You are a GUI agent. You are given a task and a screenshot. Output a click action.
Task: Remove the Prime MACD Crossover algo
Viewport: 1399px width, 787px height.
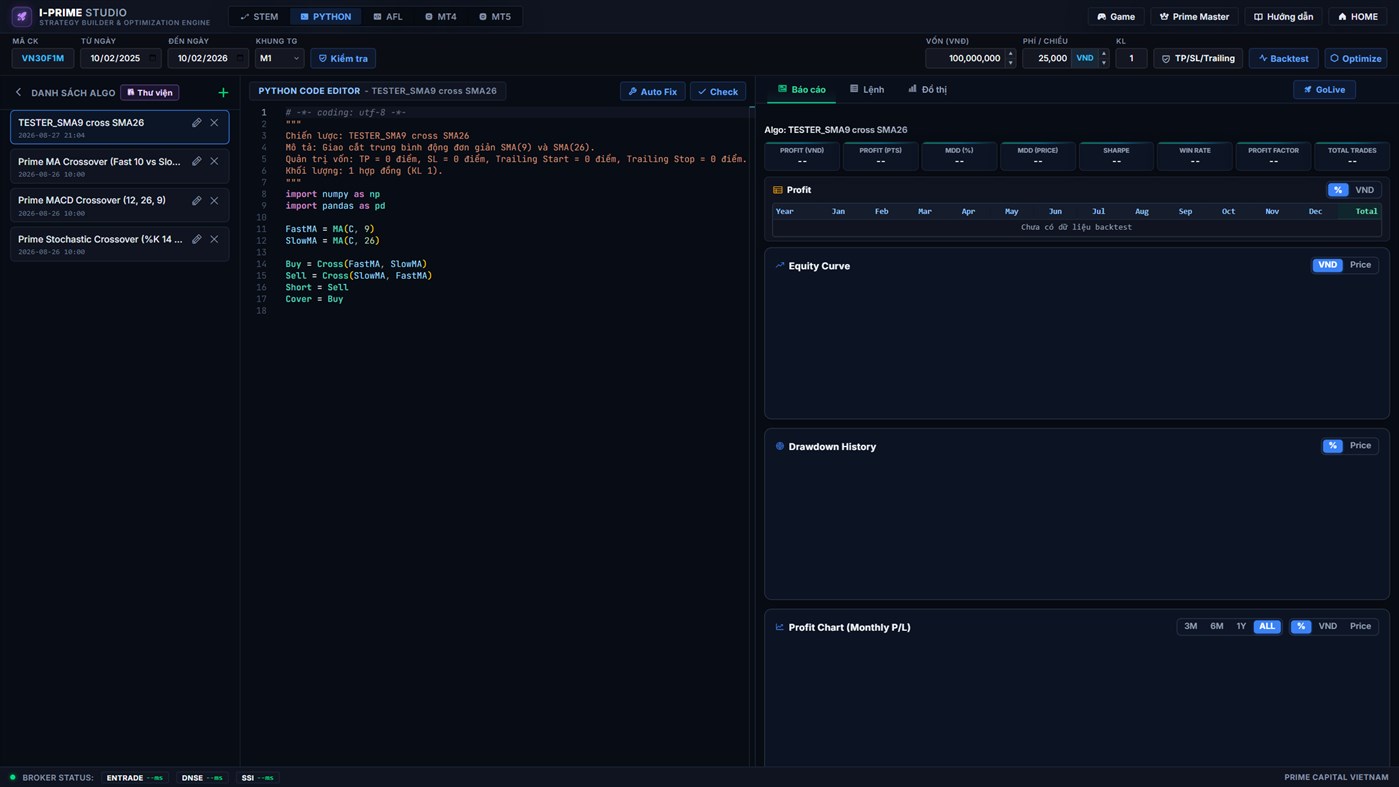point(214,200)
